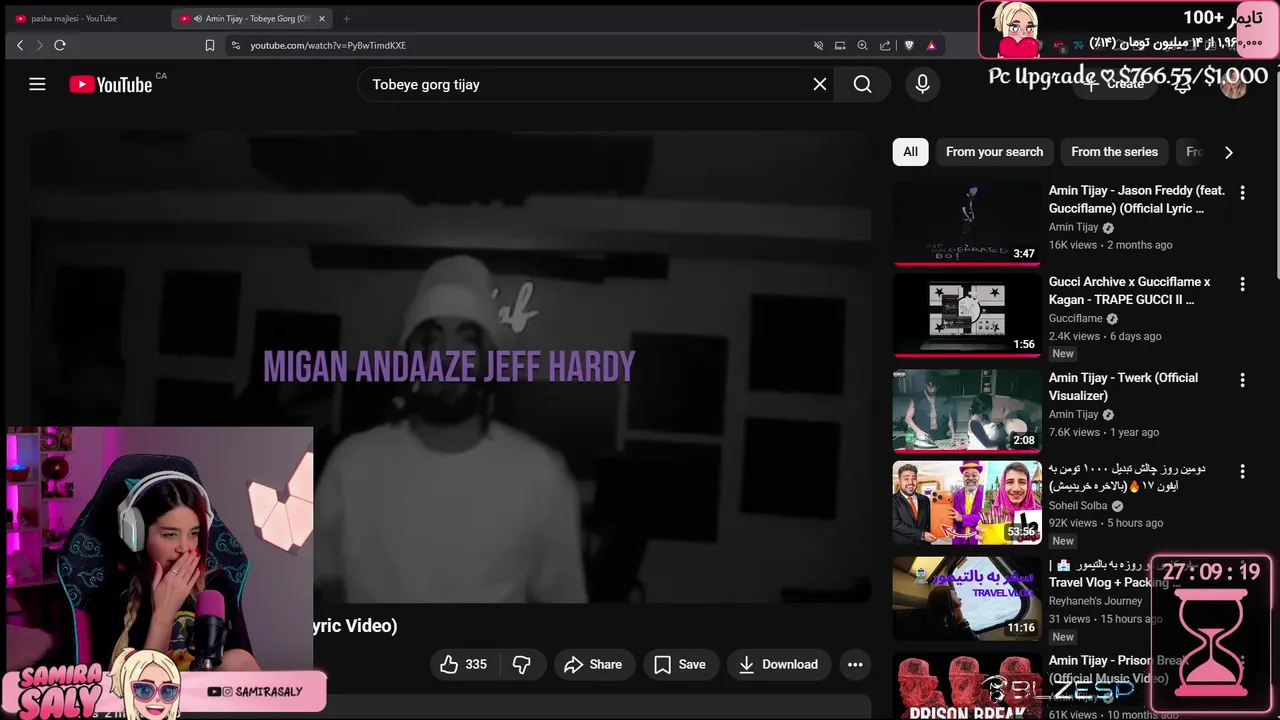Click the video player area
Screen dimensions: 1280x720
[450, 366]
